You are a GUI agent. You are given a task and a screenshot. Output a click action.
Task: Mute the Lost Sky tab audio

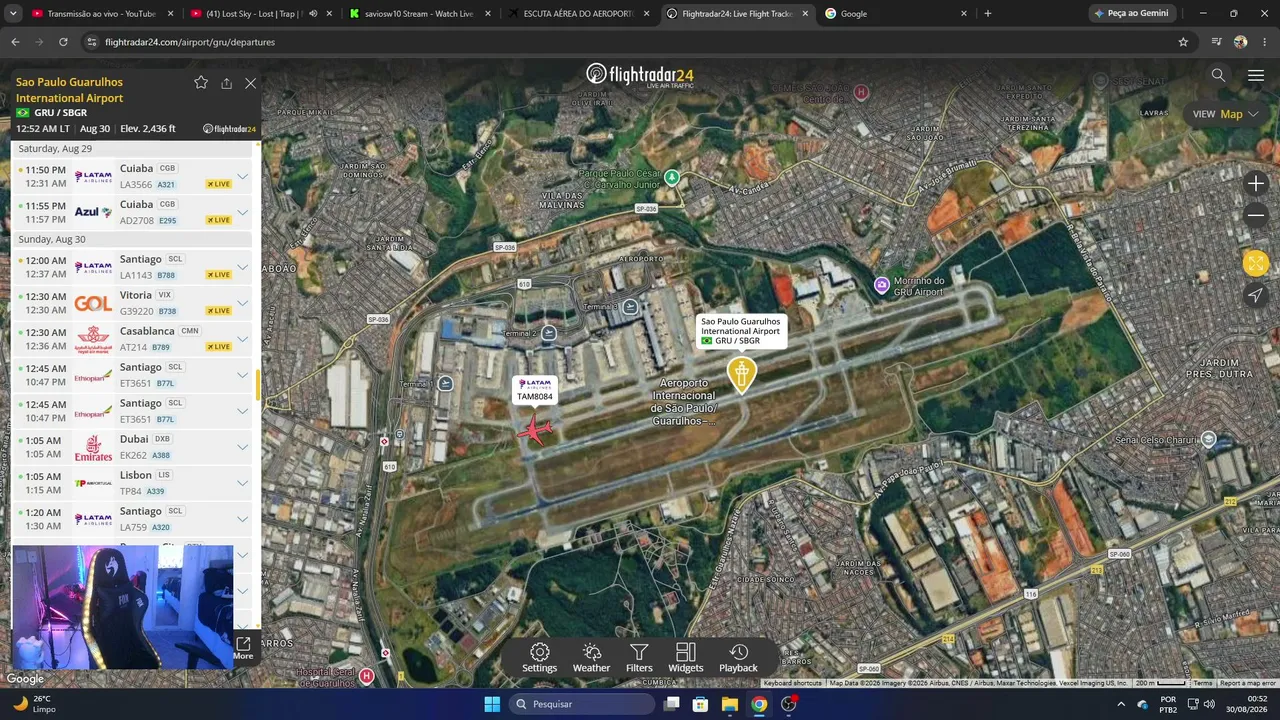click(313, 14)
